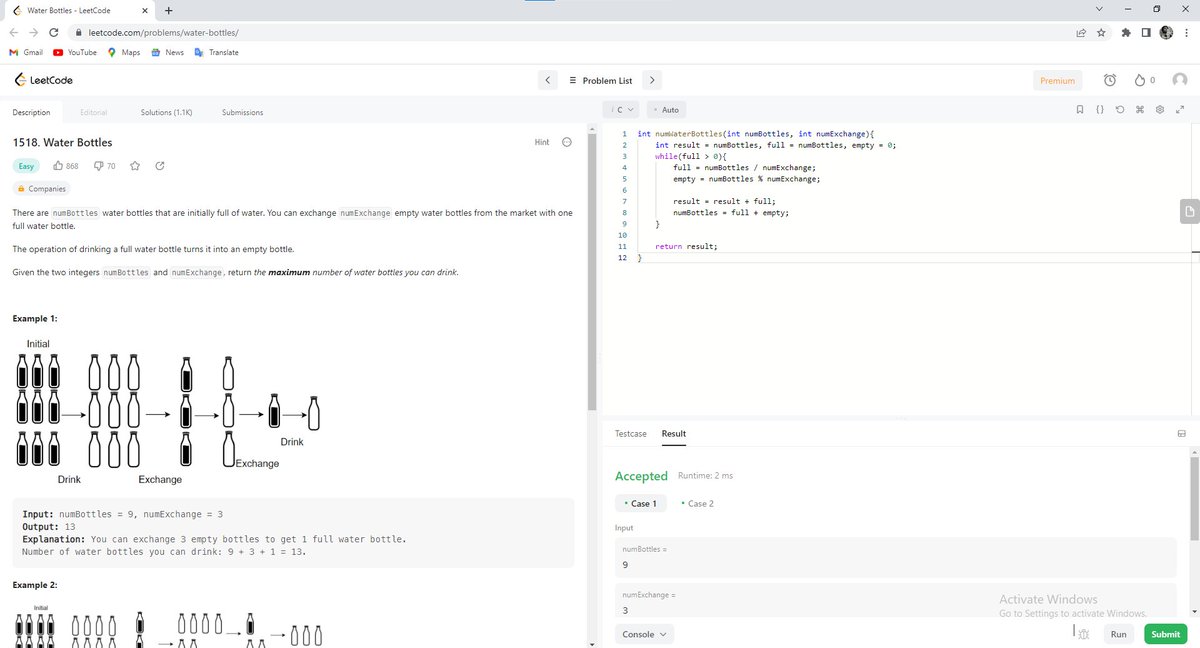This screenshot has width=1200, height=648.
Task: Open the Solutions (1.1K) tab
Action: coord(166,112)
